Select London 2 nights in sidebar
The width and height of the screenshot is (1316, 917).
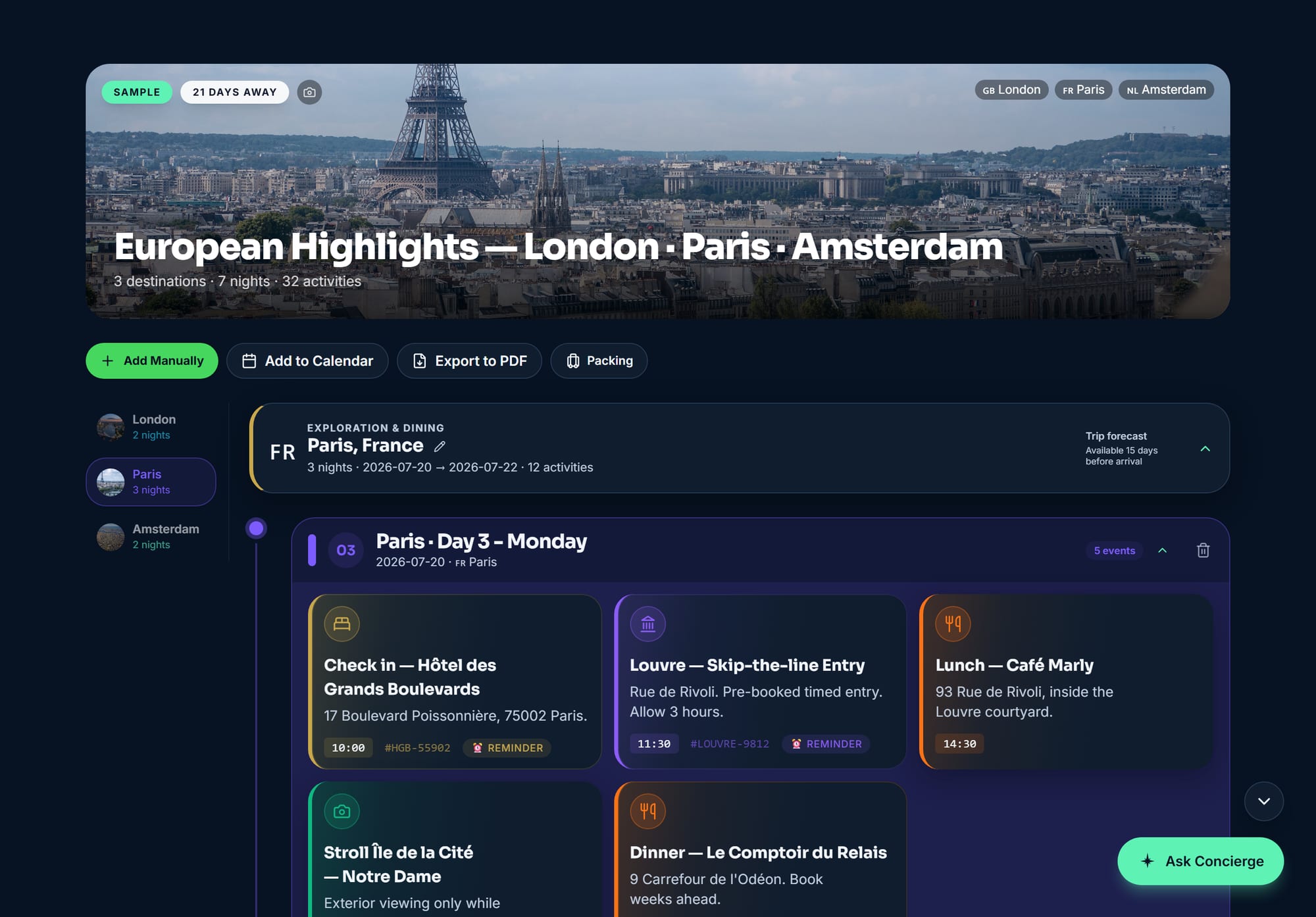point(151,427)
